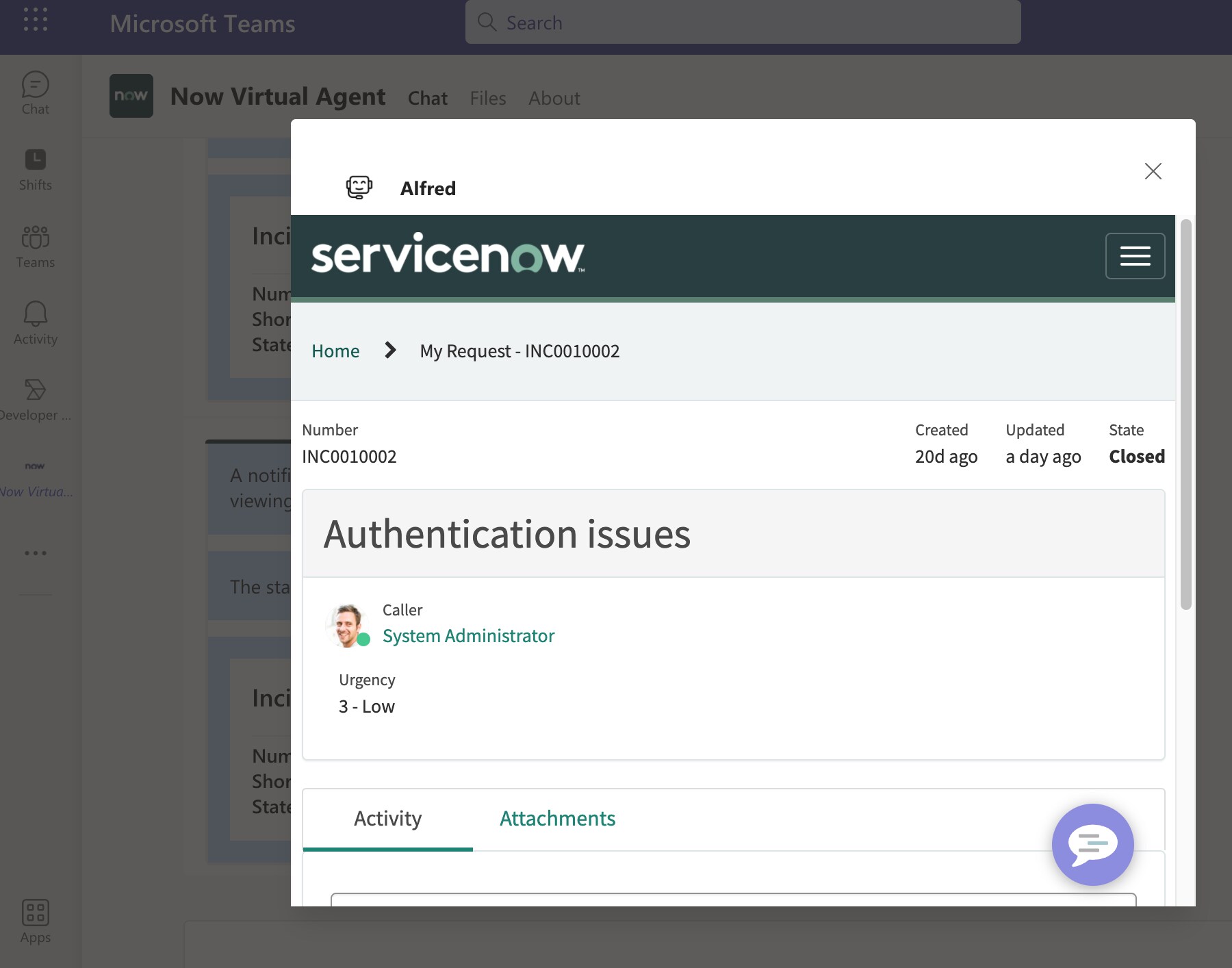Open Shifts in the Teams sidebar

click(x=36, y=170)
